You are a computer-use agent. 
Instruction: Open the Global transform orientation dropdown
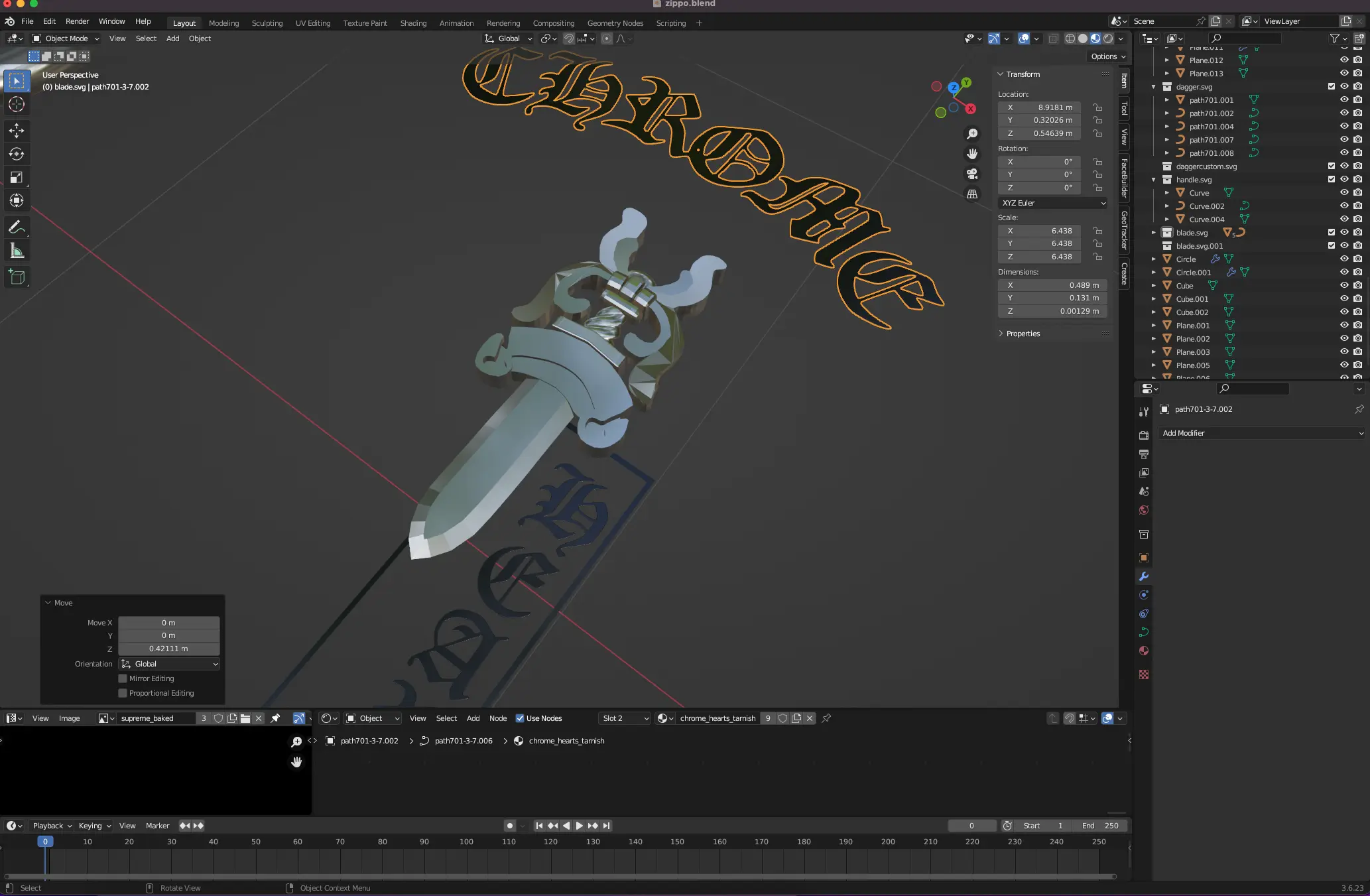[509, 38]
